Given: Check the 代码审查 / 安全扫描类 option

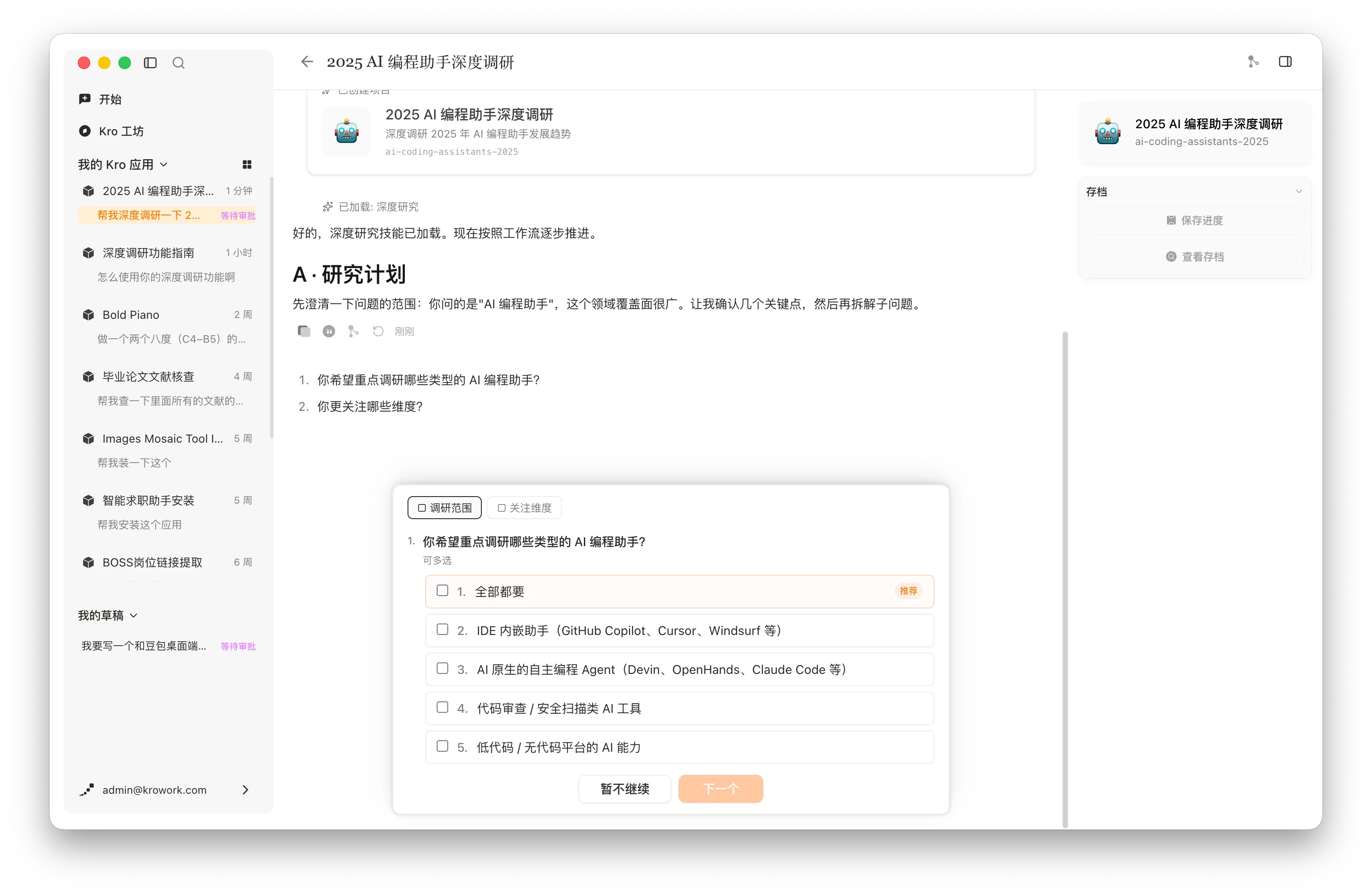Looking at the screenshot, I should point(442,708).
